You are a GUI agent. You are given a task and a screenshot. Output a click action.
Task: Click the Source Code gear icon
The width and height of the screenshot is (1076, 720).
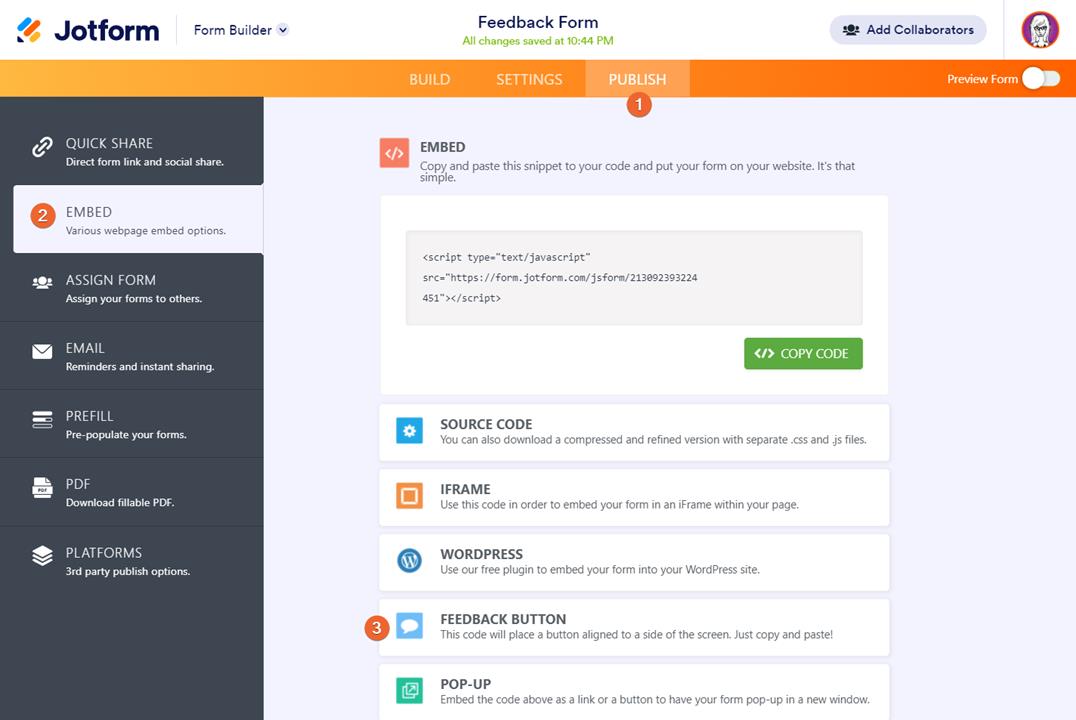tap(410, 431)
